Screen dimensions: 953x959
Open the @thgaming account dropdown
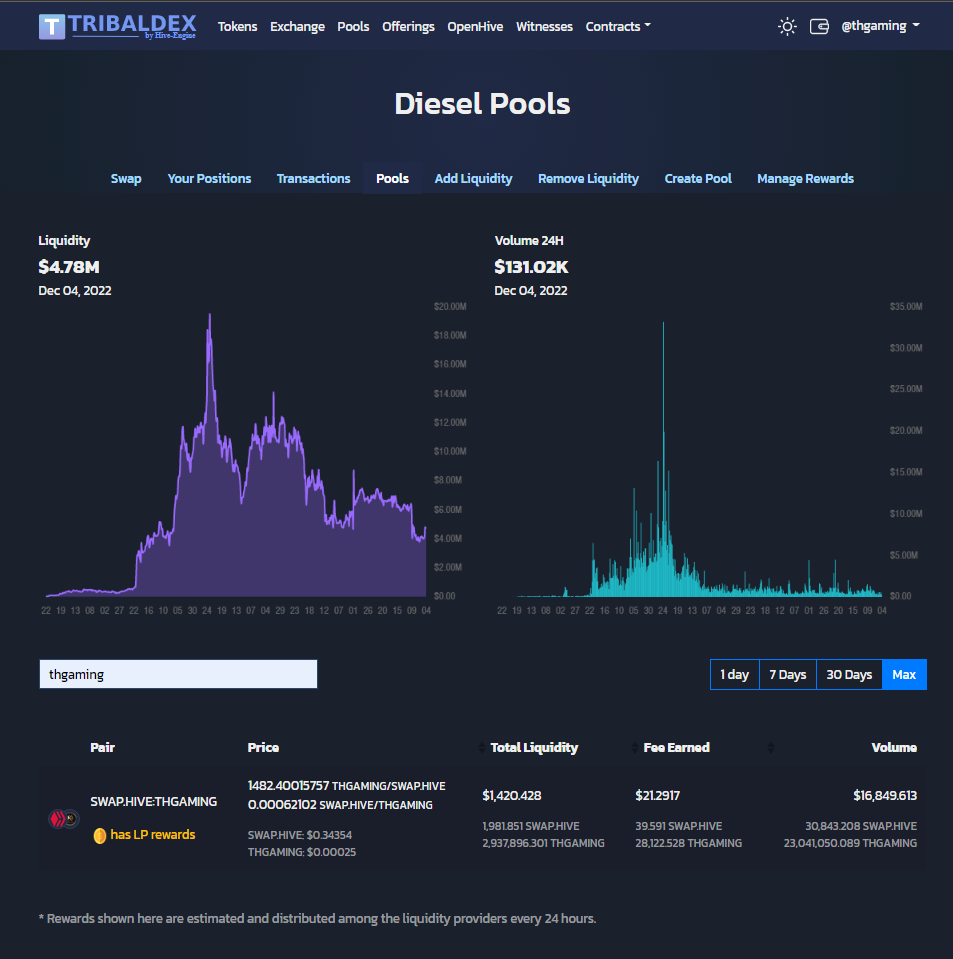[x=880, y=26]
